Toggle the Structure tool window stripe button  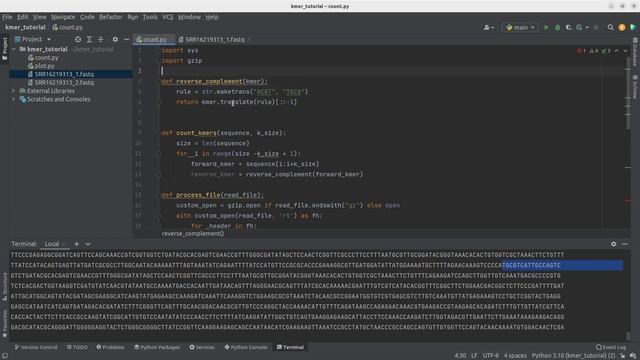coord(4,287)
